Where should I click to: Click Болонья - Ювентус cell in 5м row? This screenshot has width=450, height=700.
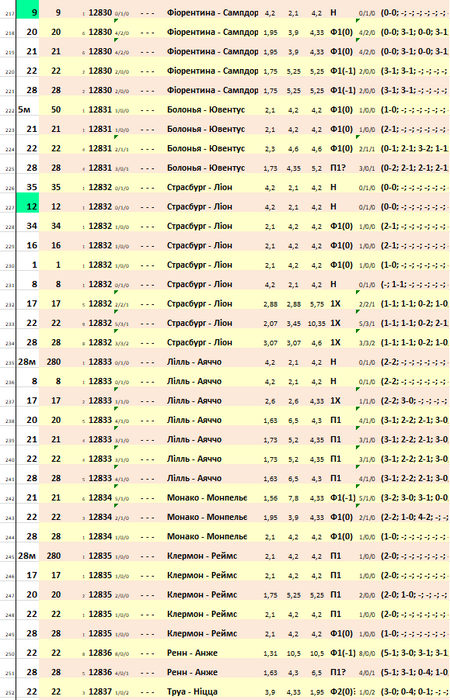click(x=206, y=109)
